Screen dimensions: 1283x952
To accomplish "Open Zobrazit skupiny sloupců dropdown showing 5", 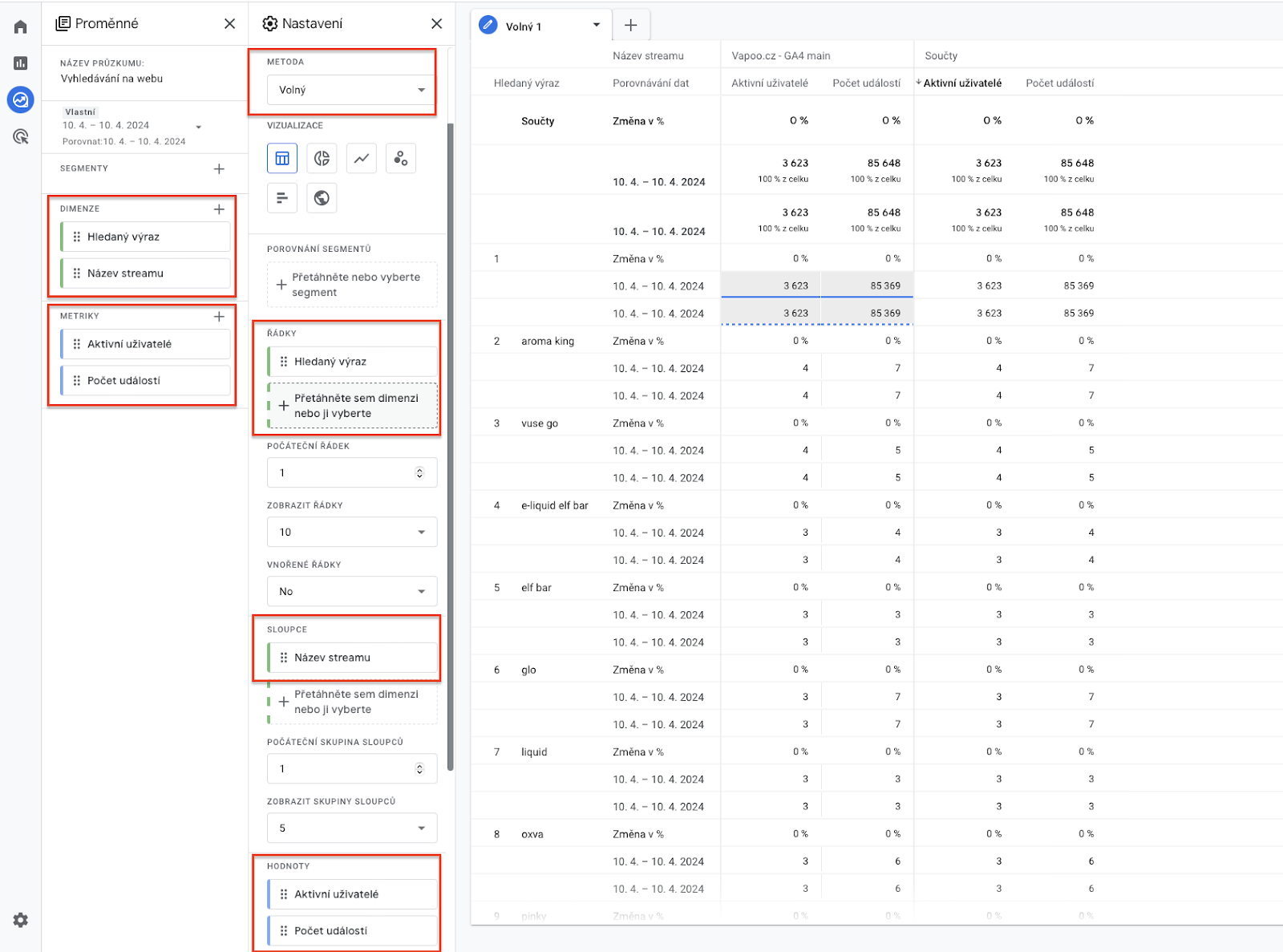I will tap(352, 828).
